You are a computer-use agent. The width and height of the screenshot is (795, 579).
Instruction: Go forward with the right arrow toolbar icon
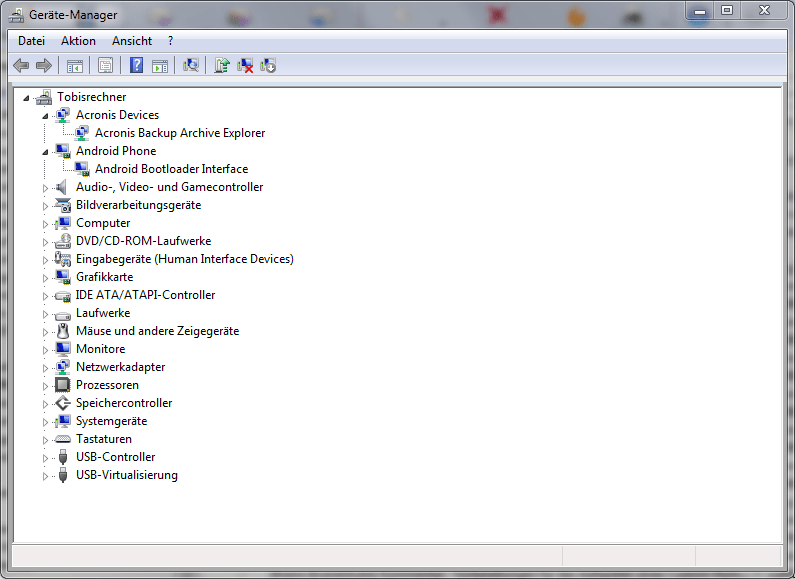pos(44,65)
